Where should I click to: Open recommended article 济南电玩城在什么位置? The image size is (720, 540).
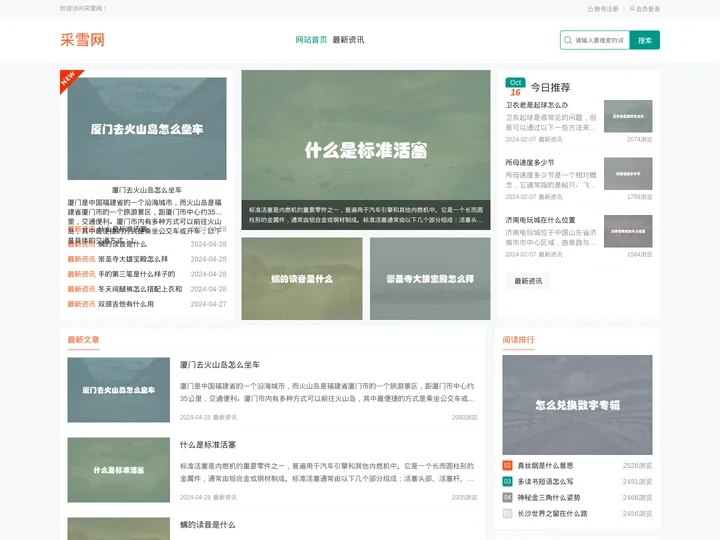[x=540, y=220]
